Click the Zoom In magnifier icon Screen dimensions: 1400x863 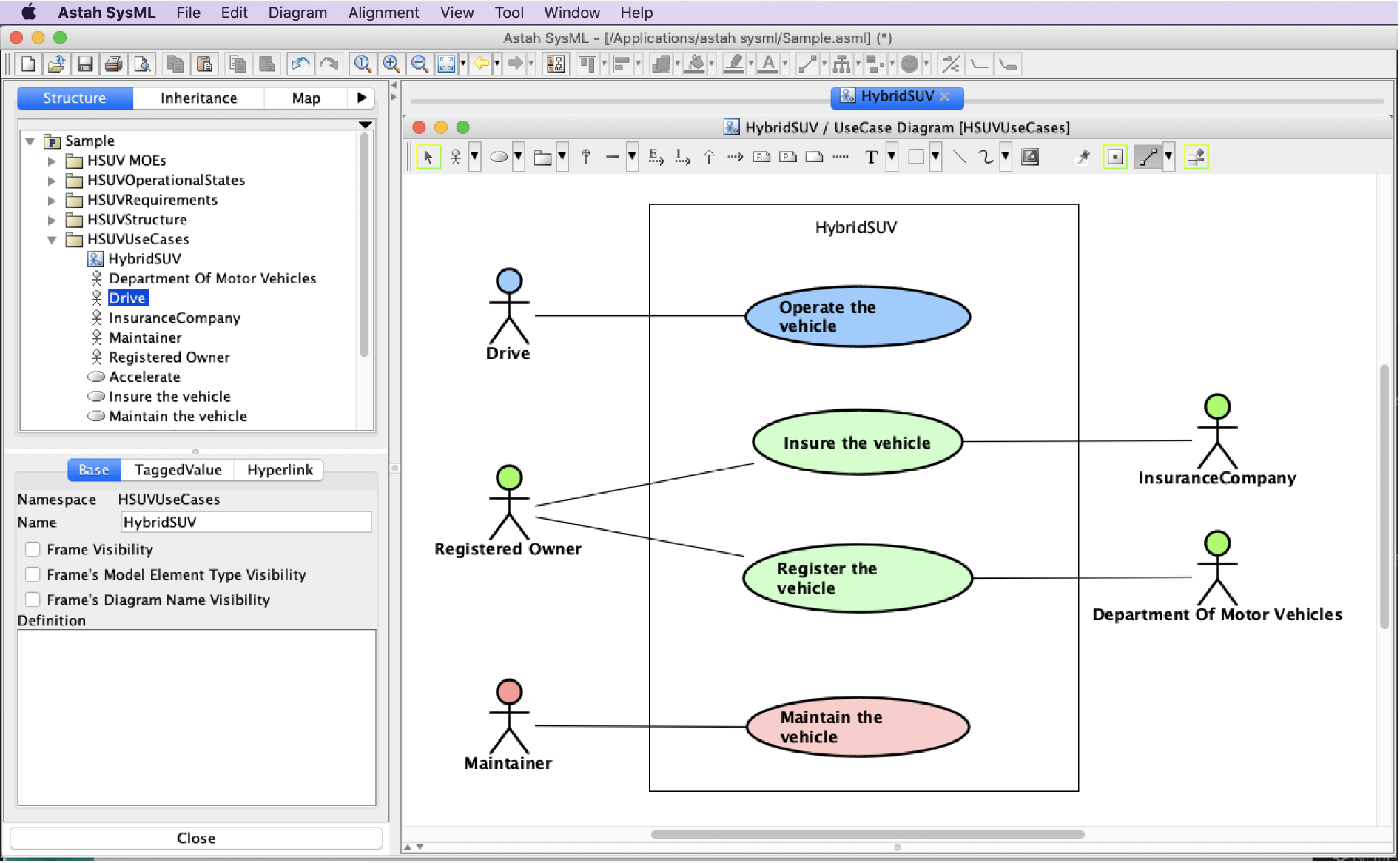[x=391, y=64]
